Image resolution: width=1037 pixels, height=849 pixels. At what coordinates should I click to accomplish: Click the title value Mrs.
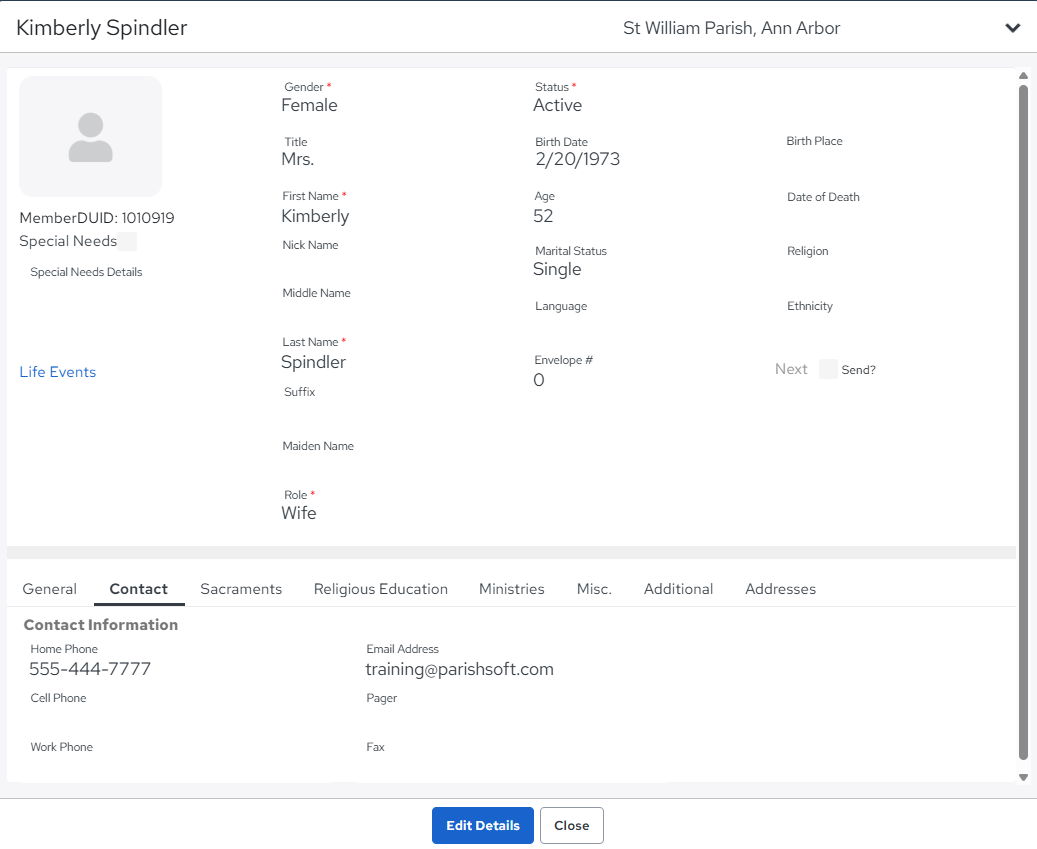click(x=298, y=159)
